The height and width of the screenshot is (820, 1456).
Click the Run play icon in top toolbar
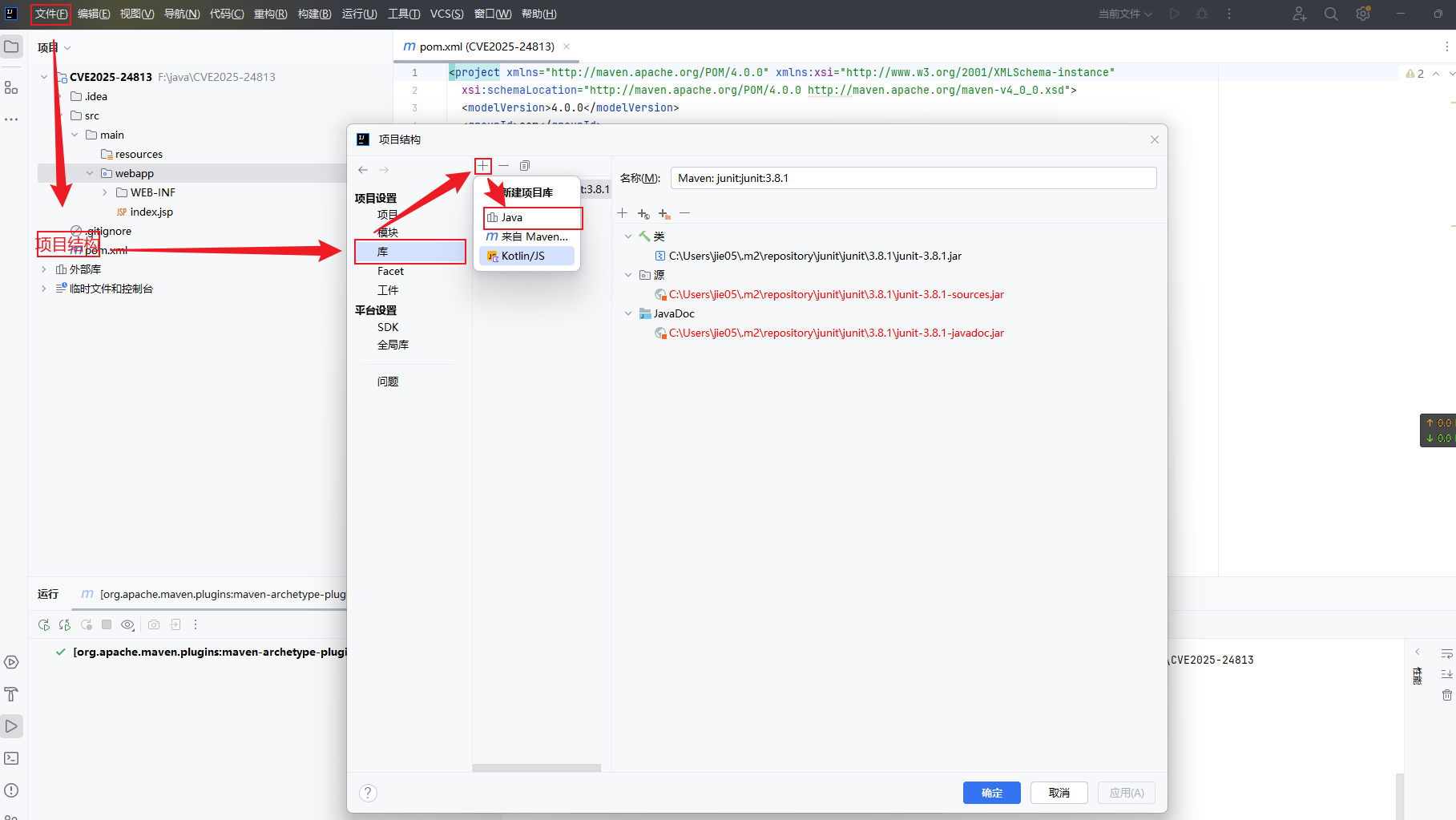tap(1175, 14)
